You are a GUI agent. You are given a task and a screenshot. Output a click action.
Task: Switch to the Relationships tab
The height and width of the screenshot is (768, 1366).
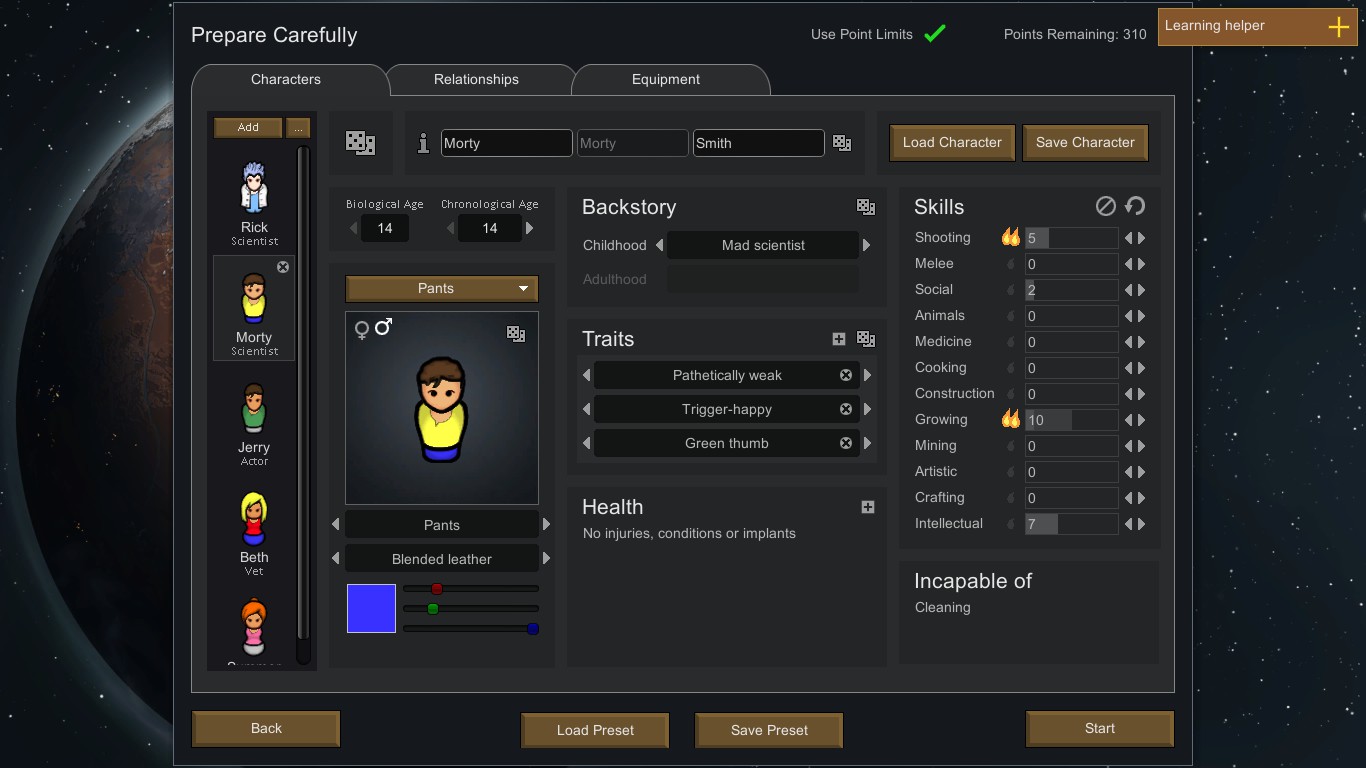click(476, 79)
